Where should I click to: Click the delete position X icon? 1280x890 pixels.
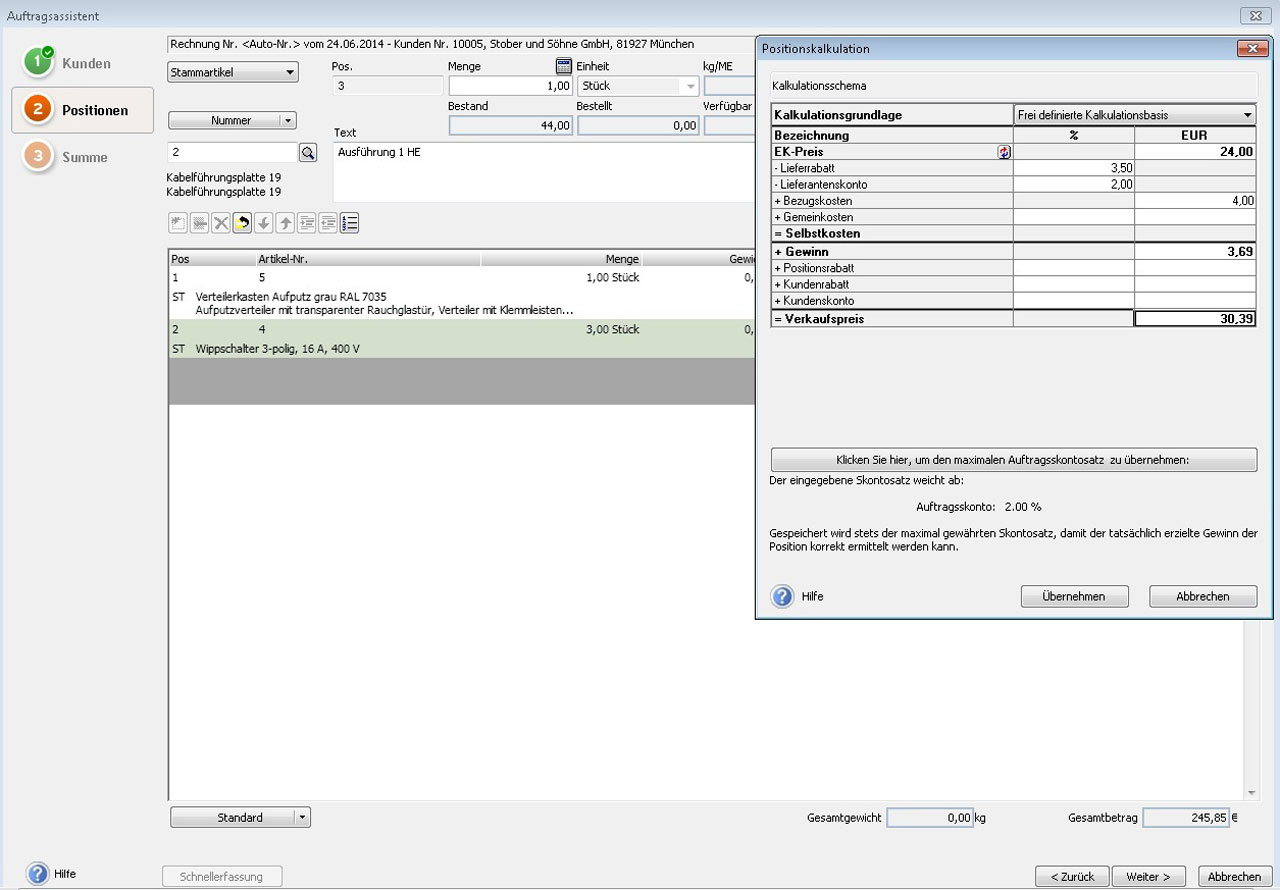(221, 223)
